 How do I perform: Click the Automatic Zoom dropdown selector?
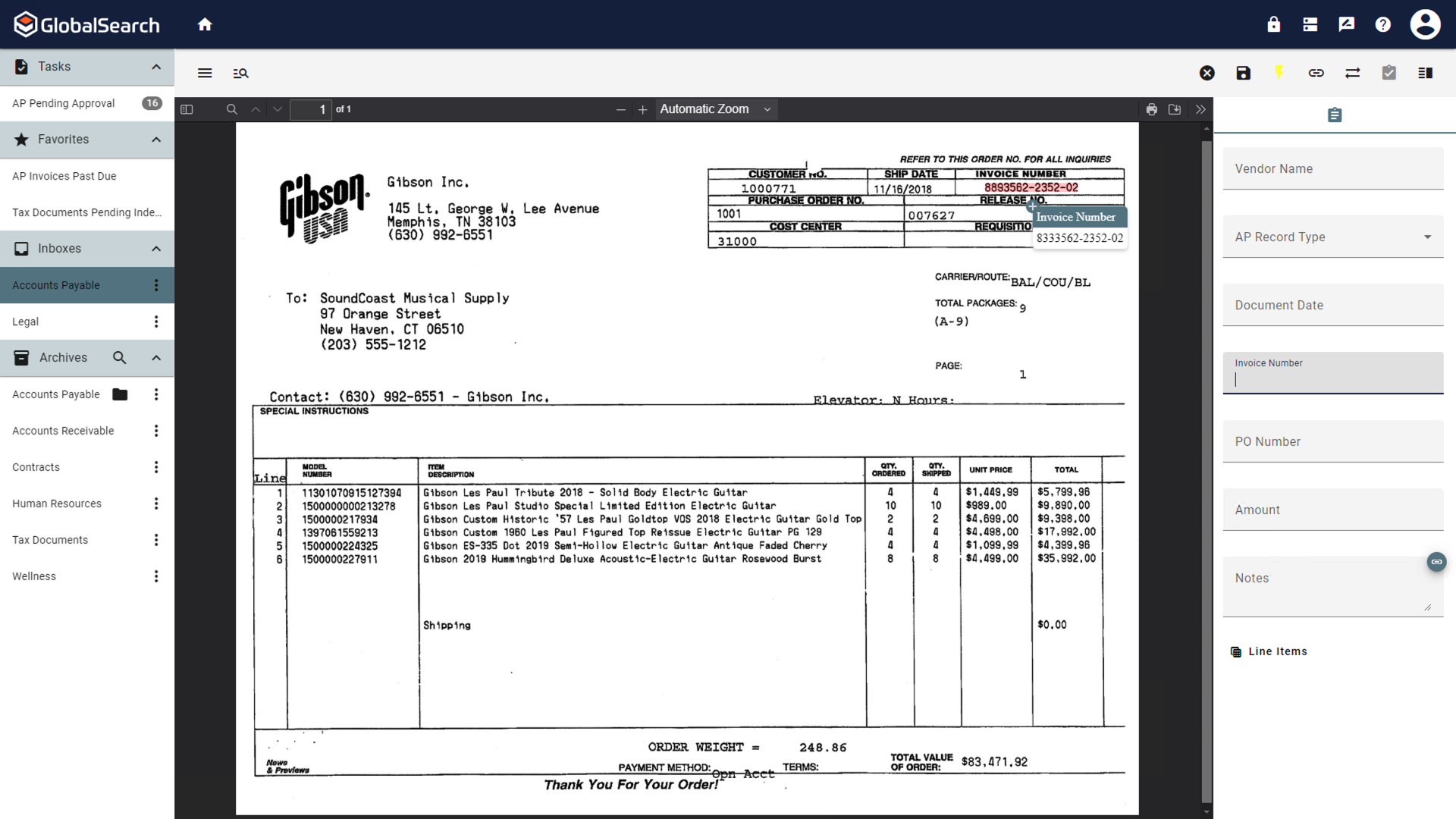[x=716, y=109]
